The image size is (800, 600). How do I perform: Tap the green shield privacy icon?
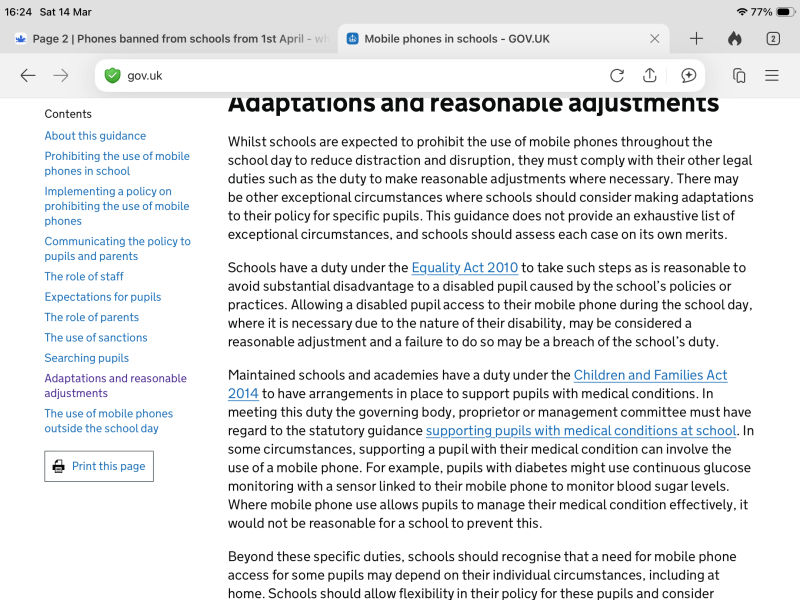[x=112, y=76]
